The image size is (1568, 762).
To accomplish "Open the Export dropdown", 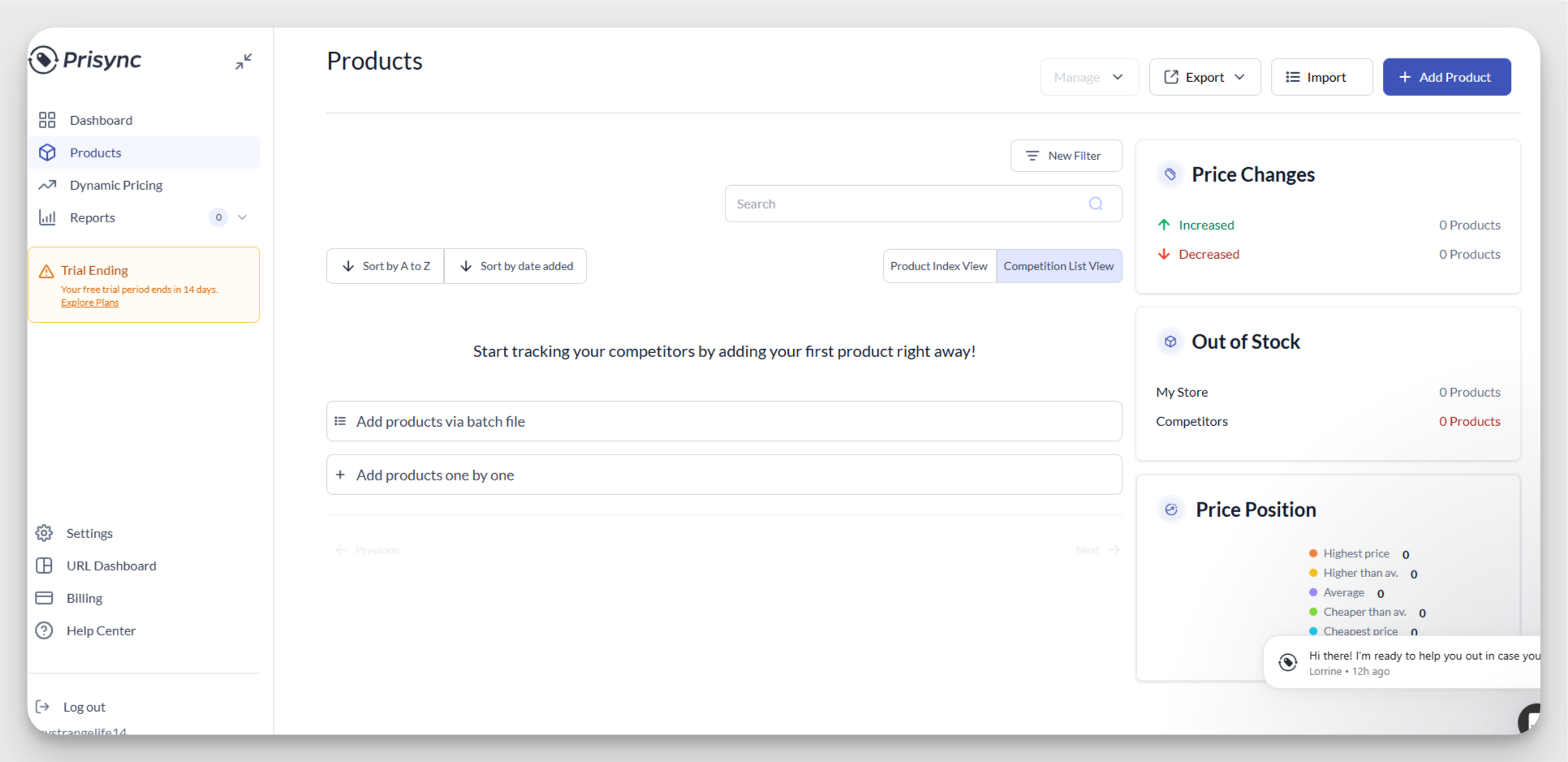I will pos(1204,77).
